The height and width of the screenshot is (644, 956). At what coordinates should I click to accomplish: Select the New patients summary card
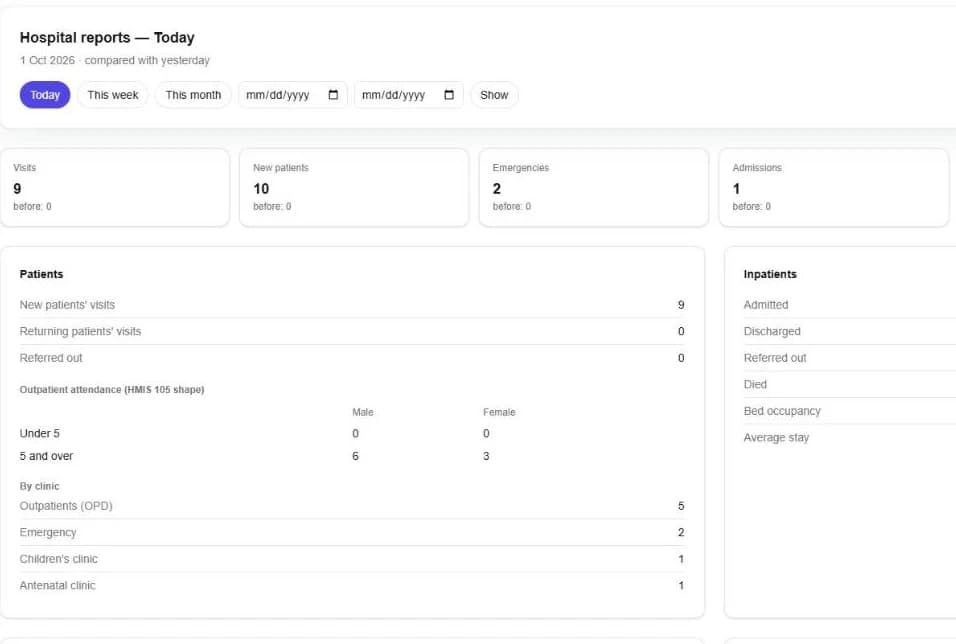[x=354, y=187]
